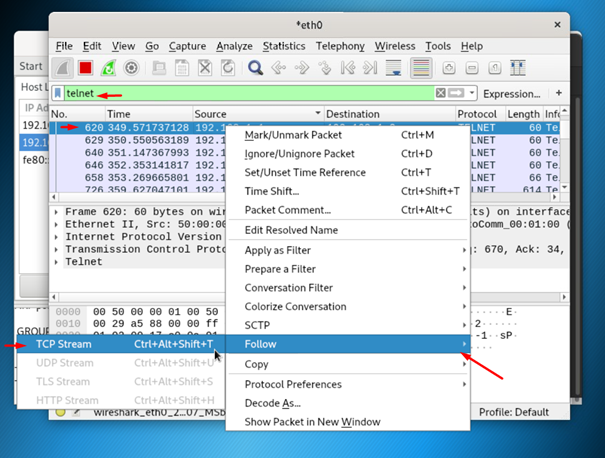Select fe80 address row in background window
This screenshot has width=605, height=458.
(x=35, y=160)
